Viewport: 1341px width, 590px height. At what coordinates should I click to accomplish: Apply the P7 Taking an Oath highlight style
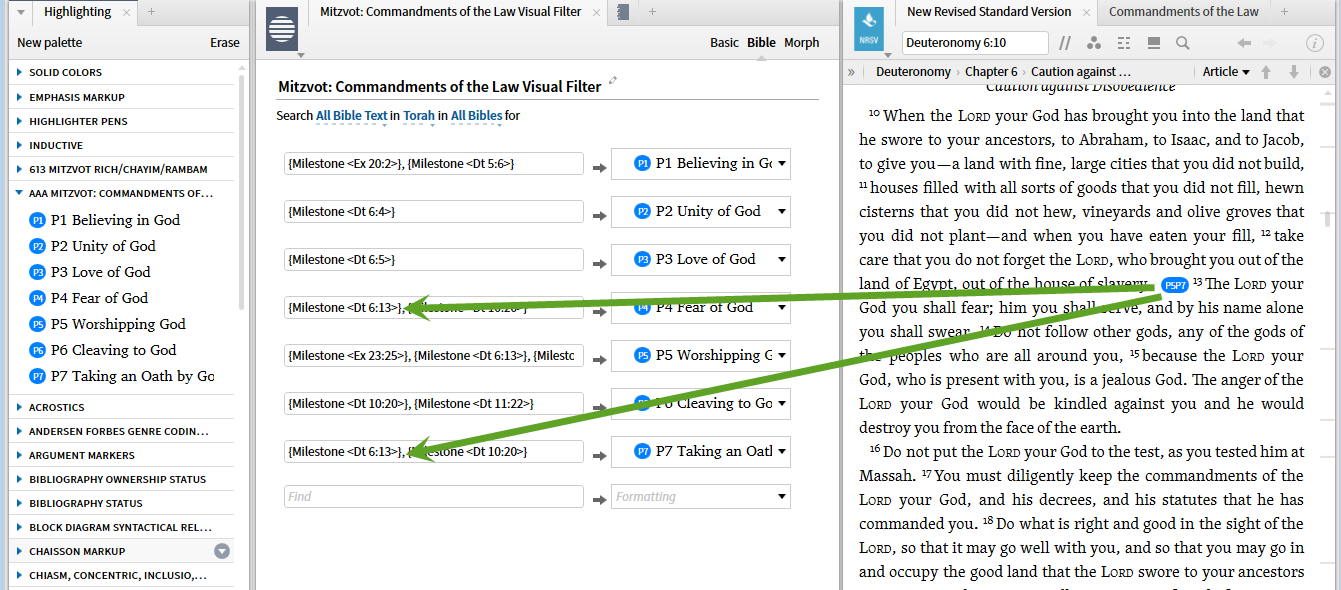[x=121, y=376]
